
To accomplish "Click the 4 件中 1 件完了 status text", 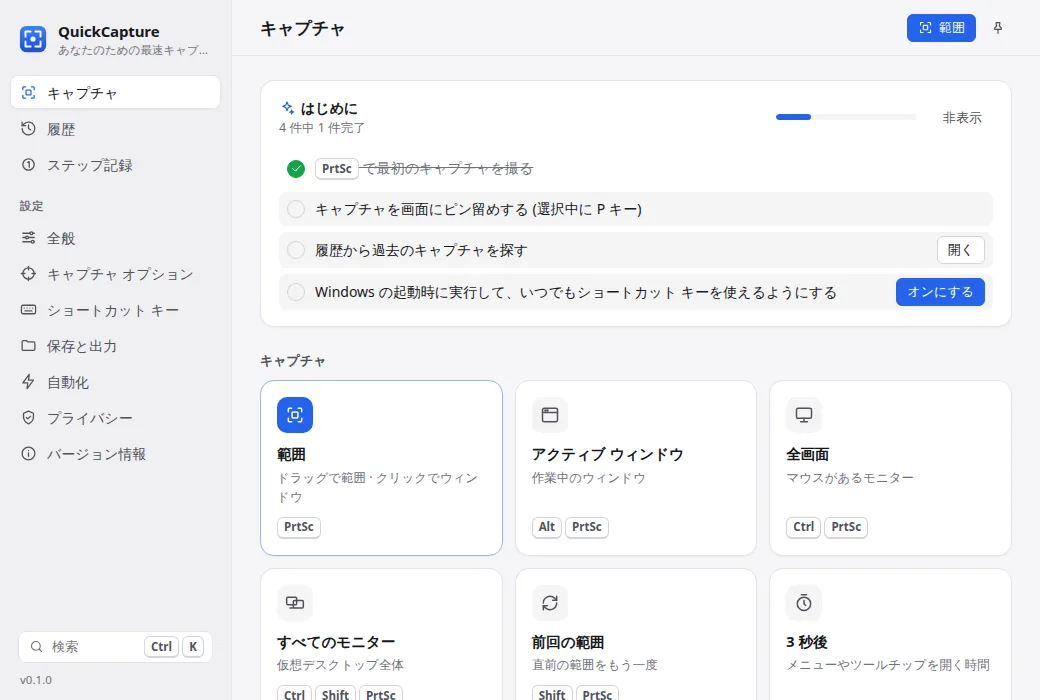I will coord(322,128).
